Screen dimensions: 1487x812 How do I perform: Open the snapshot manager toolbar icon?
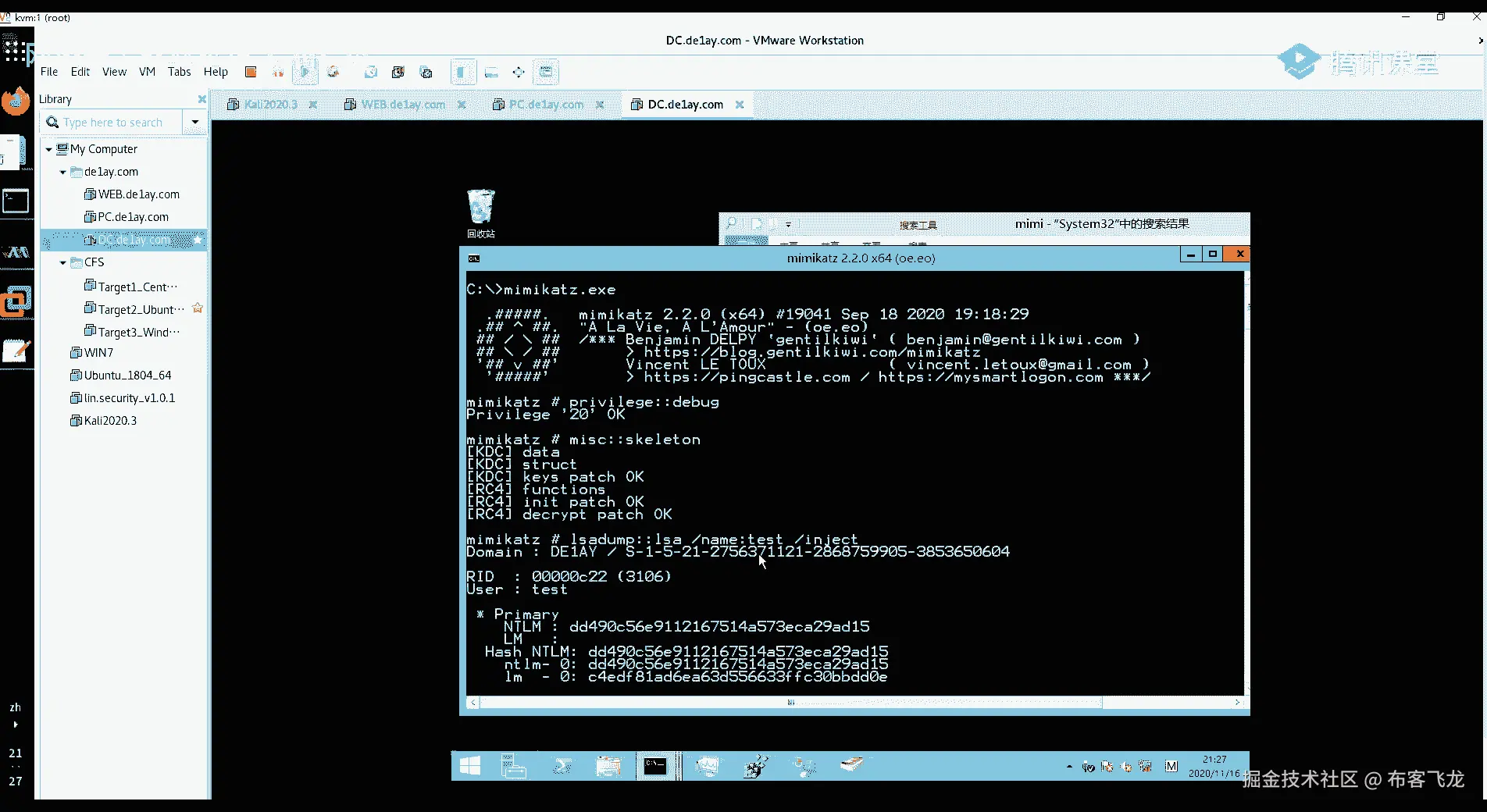coord(426,72)
